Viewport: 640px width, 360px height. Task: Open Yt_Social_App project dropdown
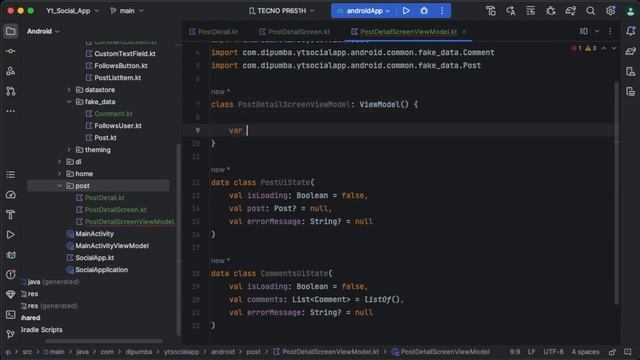coord(73,11)
